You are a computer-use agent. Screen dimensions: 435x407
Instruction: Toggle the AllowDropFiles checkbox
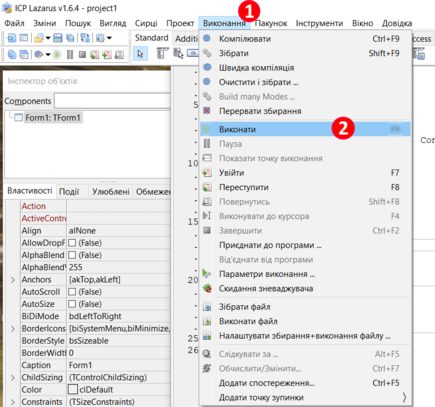pos(72,243)
